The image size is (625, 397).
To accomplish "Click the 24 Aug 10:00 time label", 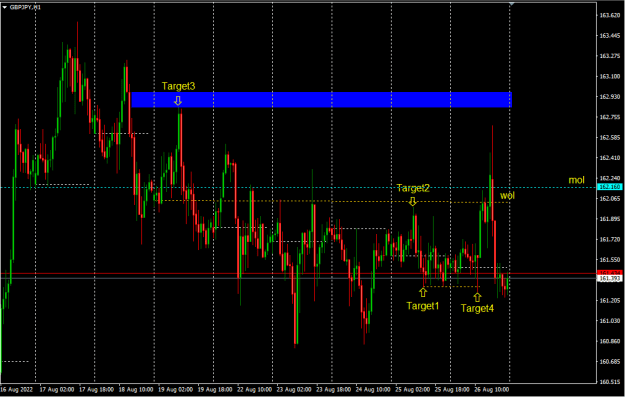I will point(373,389).
